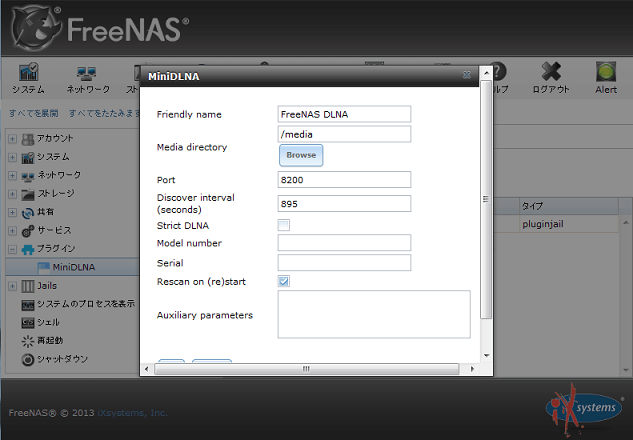The height and width of the screenshot is (440, 633).
Task: Click the Auxiliary parameters text area
Action: 374,314
